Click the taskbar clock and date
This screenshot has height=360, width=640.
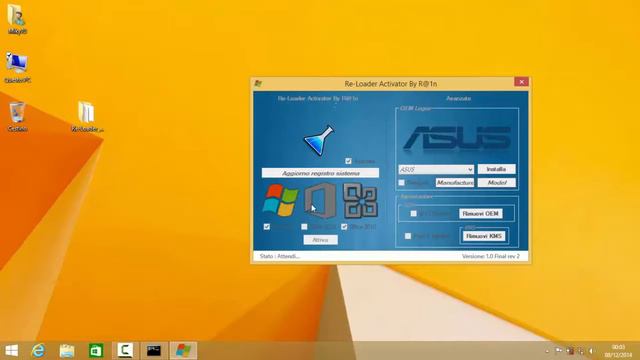pos(618,351)
